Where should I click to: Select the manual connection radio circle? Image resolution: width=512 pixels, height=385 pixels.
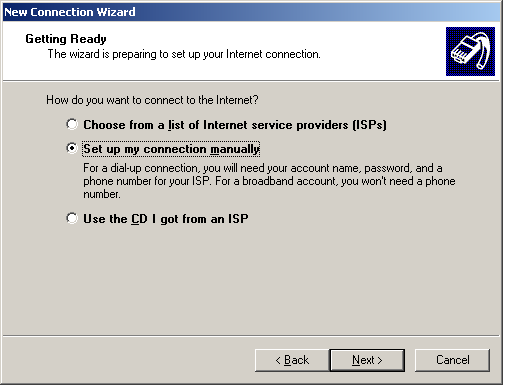click(x=72, y=148)
